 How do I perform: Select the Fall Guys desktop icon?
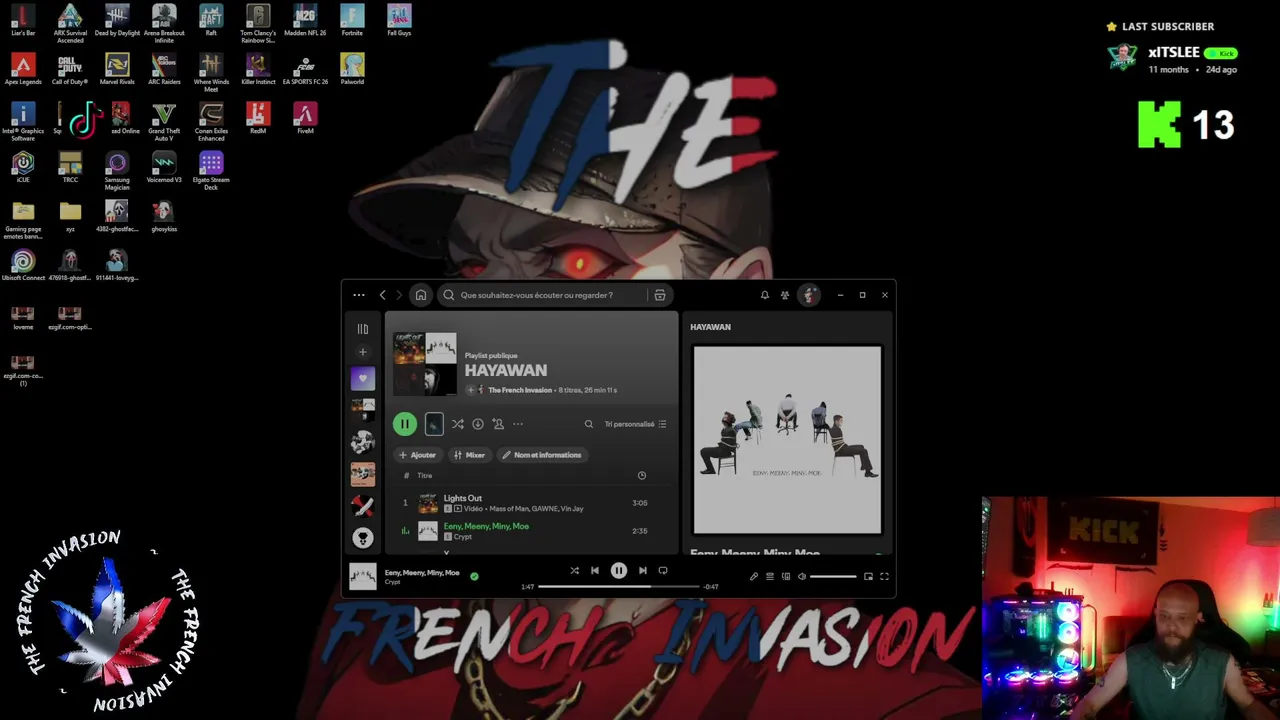[x=399, y=21]
